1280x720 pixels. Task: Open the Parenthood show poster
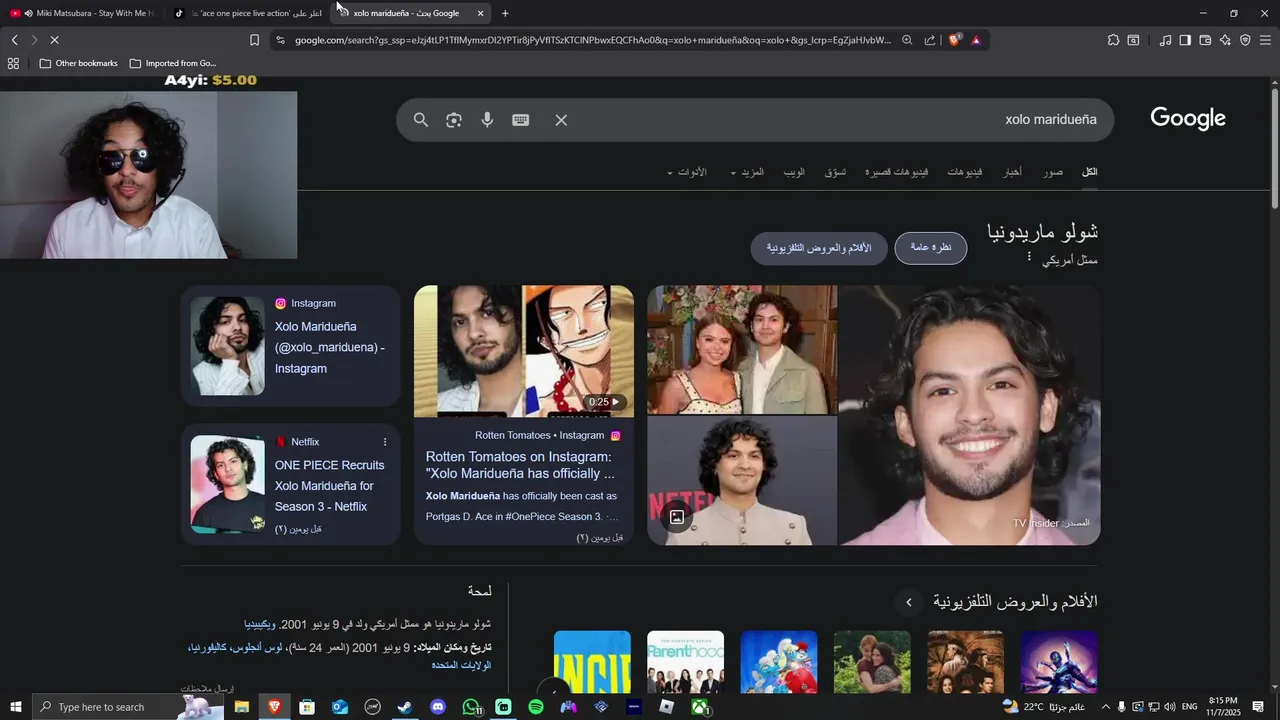[685, 661]
